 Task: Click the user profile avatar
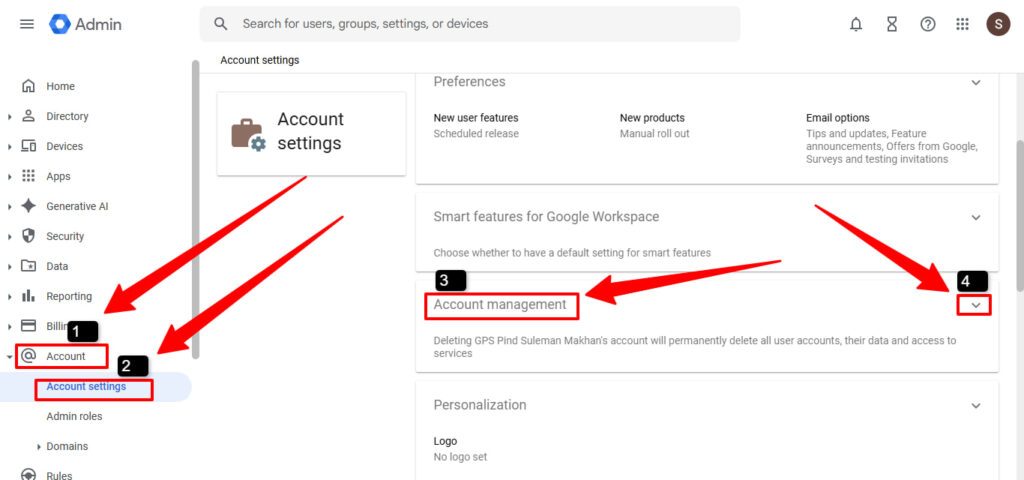point(998,24)
